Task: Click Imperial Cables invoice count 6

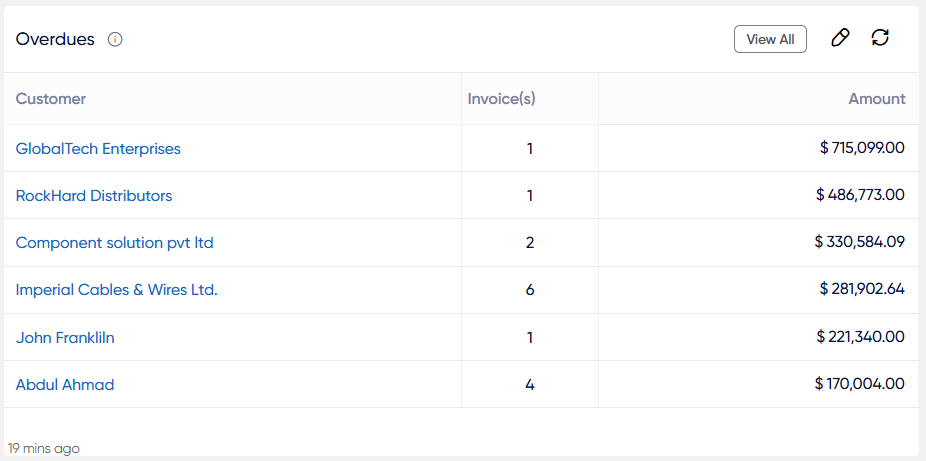Action: tap(530, 290)
